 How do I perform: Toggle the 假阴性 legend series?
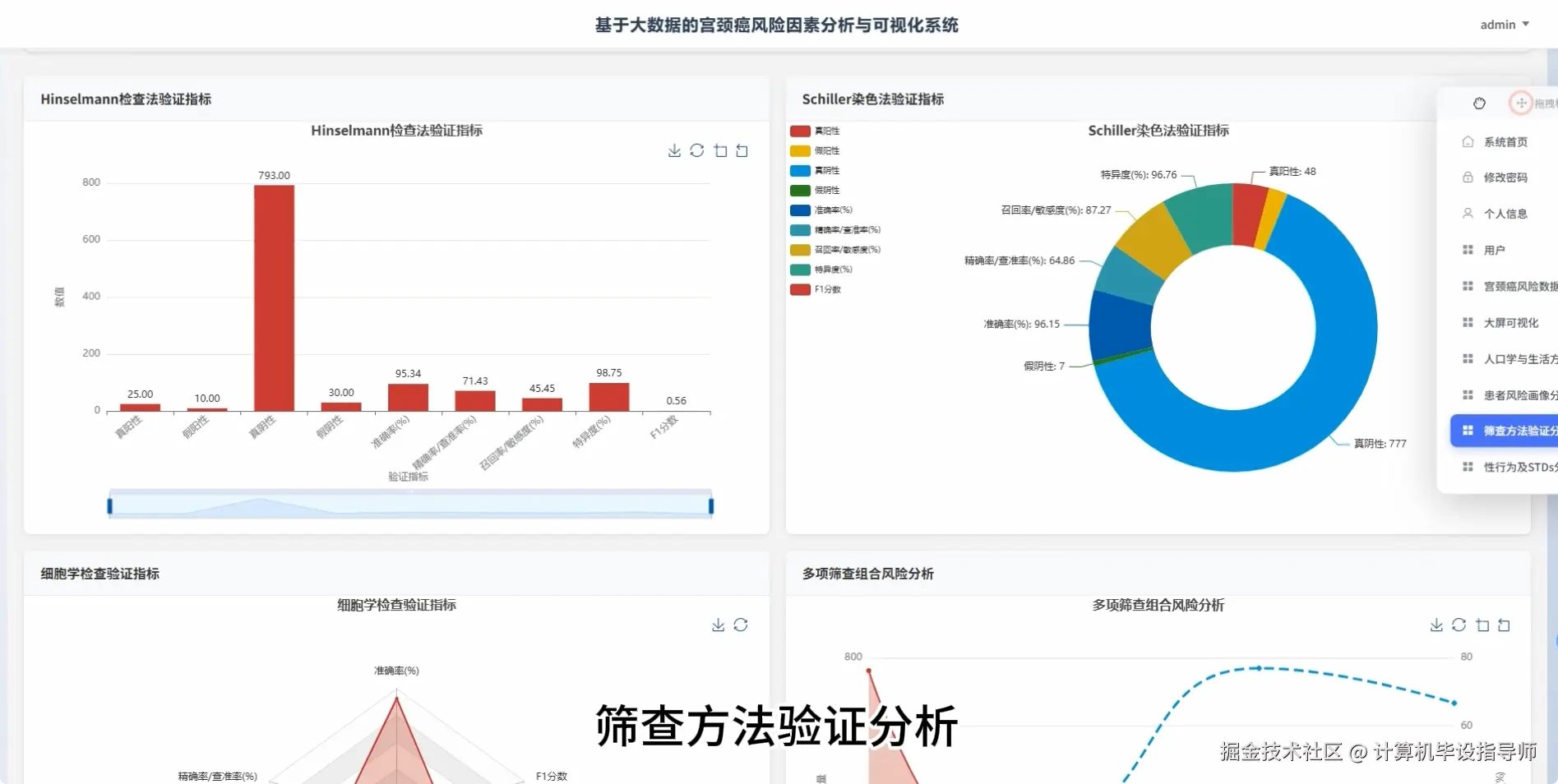[x=815, y=190]
